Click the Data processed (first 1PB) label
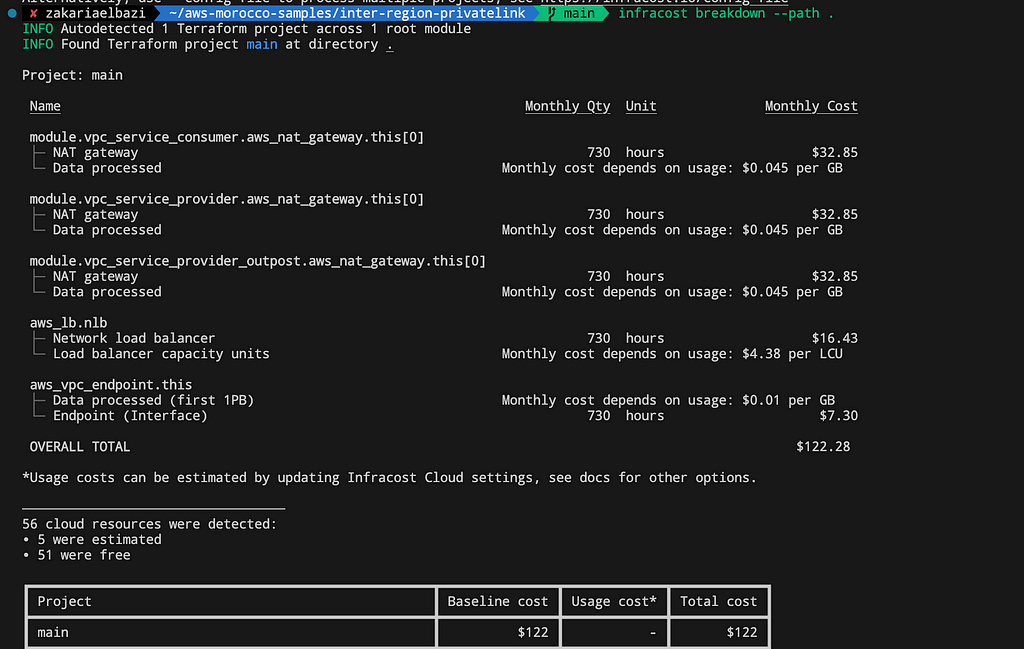1024x649 pixels. tap(153, 400)
